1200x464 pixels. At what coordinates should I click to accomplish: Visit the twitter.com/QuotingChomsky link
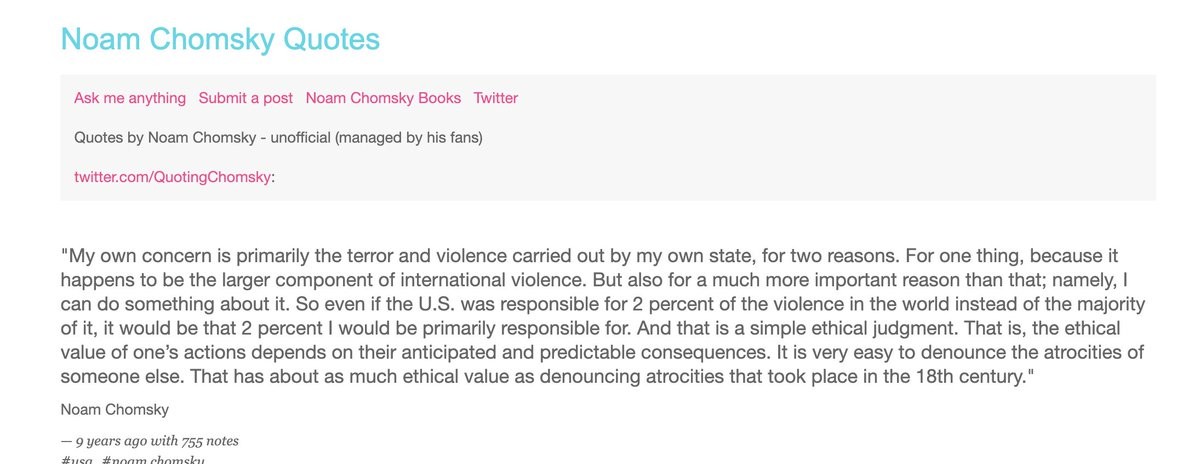tap(172, 177)
